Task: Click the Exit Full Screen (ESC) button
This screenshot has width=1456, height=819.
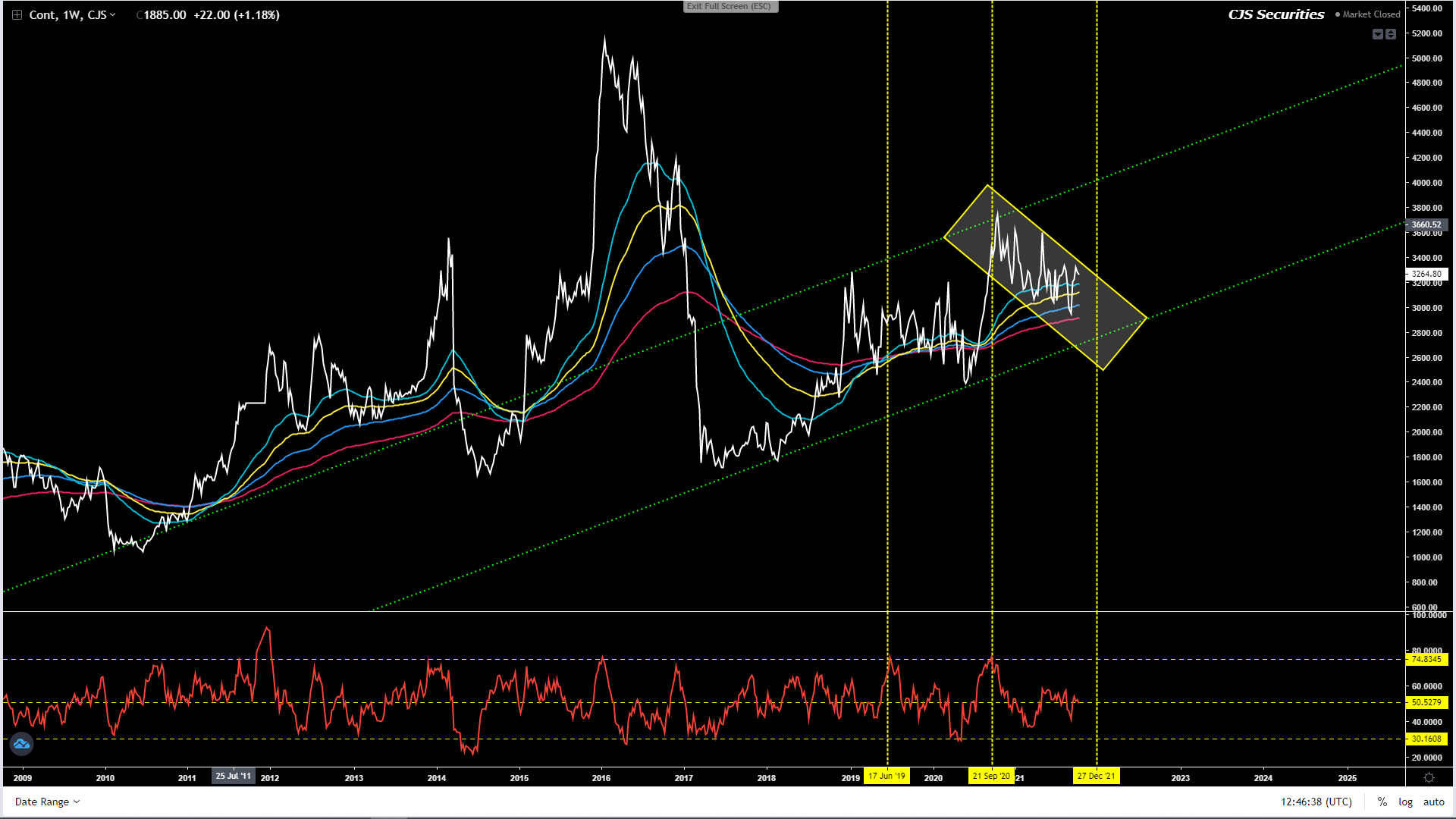Action: (729, 6)
